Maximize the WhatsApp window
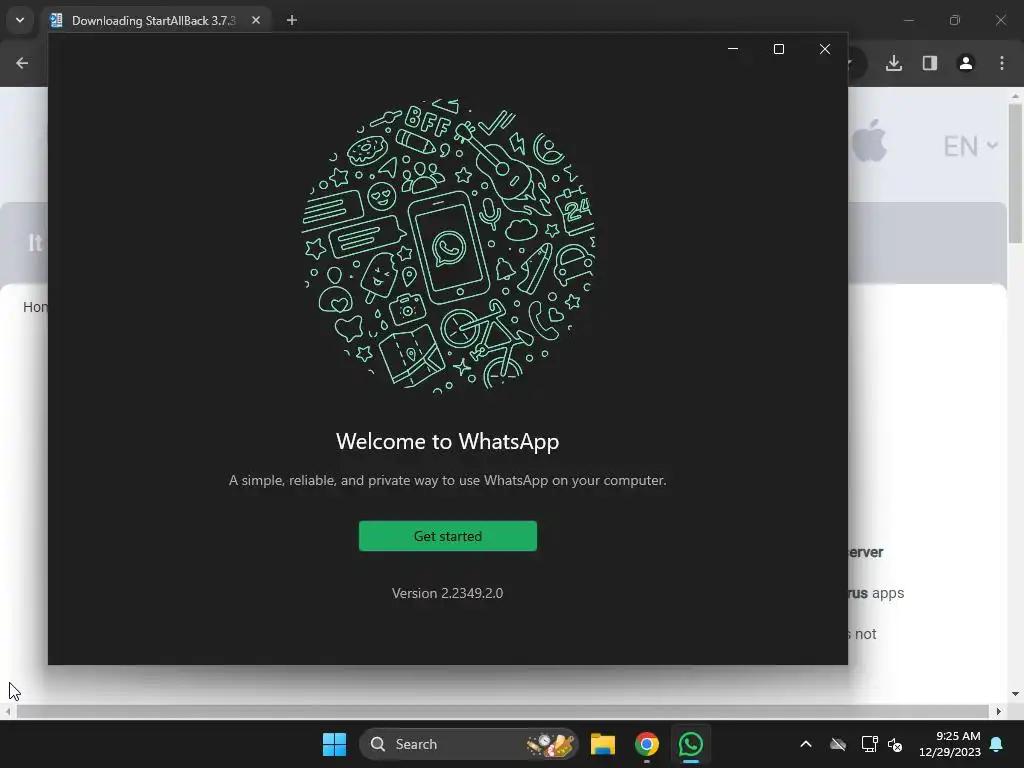Viewport: 1024px width, 768px height. point(778,49)
